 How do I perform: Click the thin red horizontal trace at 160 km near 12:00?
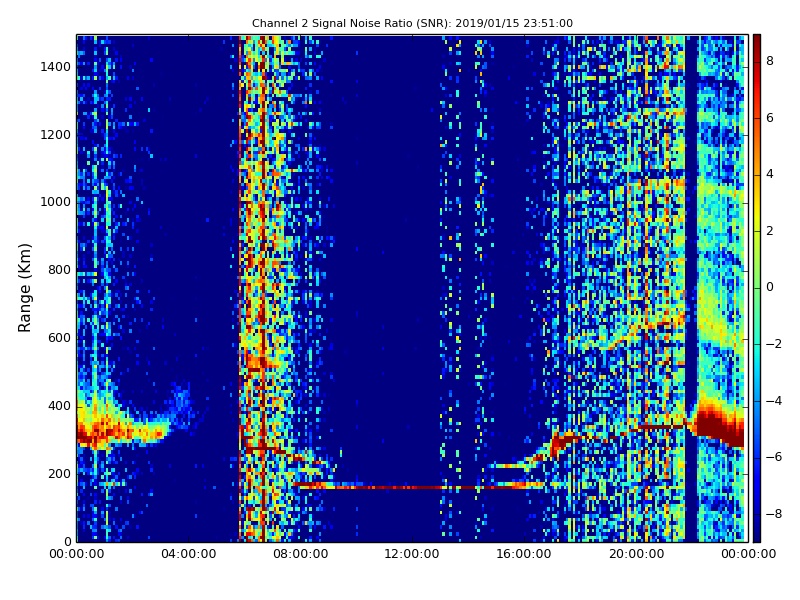413,488
